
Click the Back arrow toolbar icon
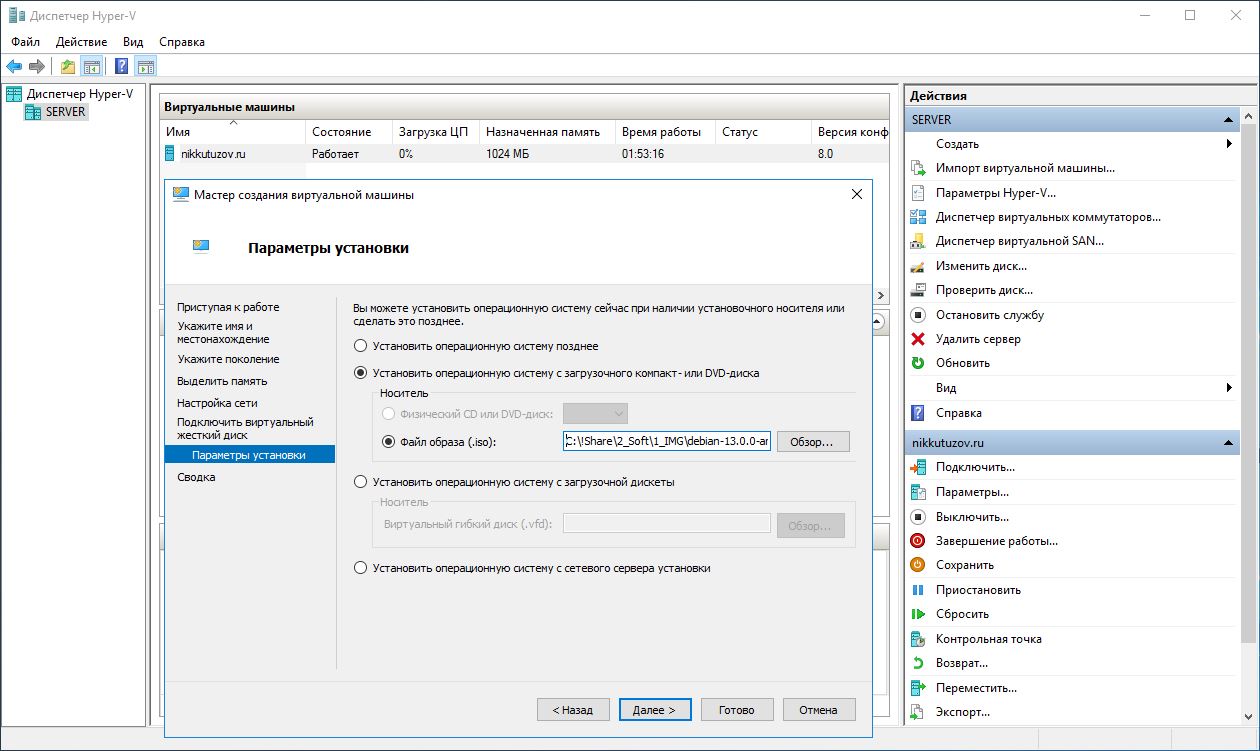click(14, 67)
